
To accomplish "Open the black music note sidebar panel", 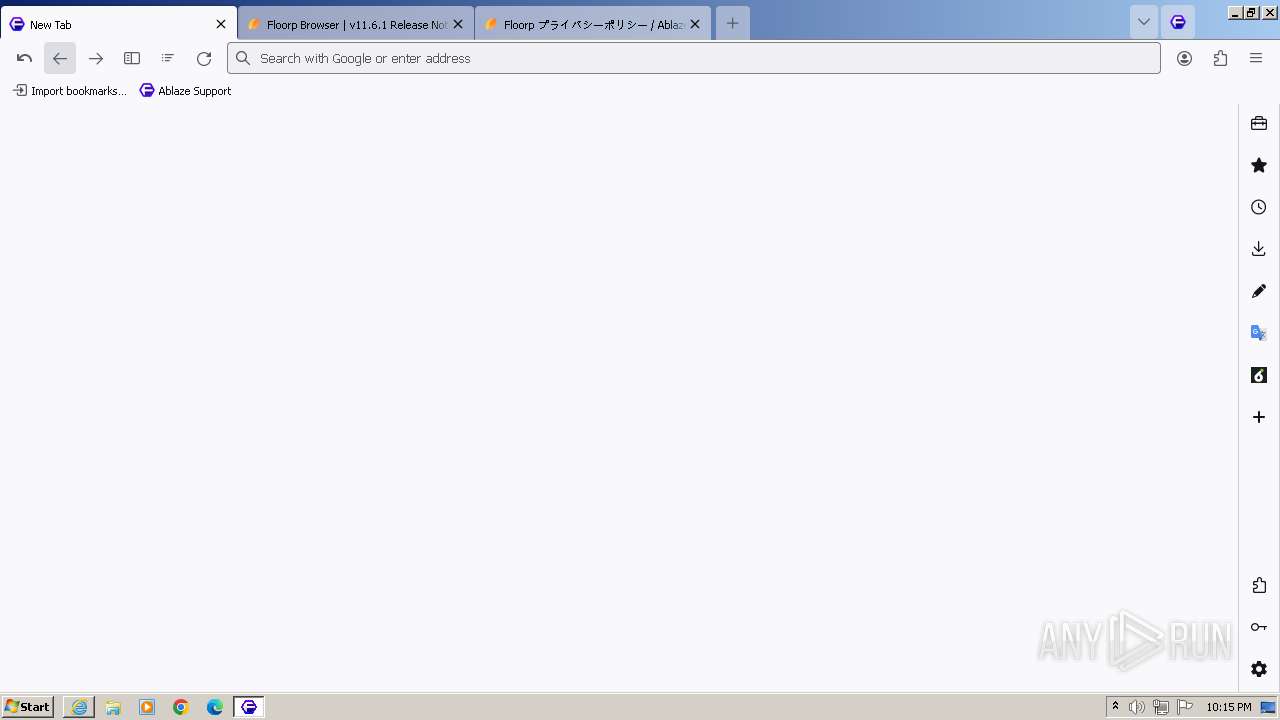I will 1259,375.
